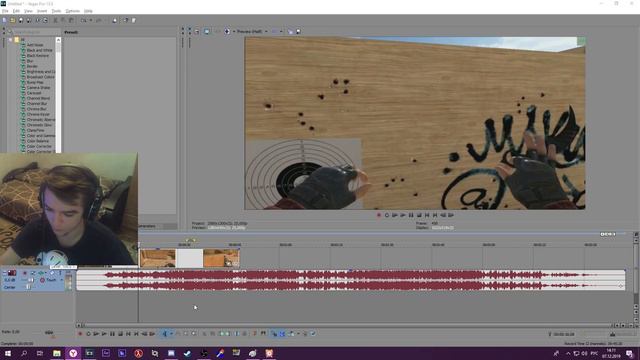
Task: Click Play From Start in timeline transport
Action: click(x=96, y=333)
